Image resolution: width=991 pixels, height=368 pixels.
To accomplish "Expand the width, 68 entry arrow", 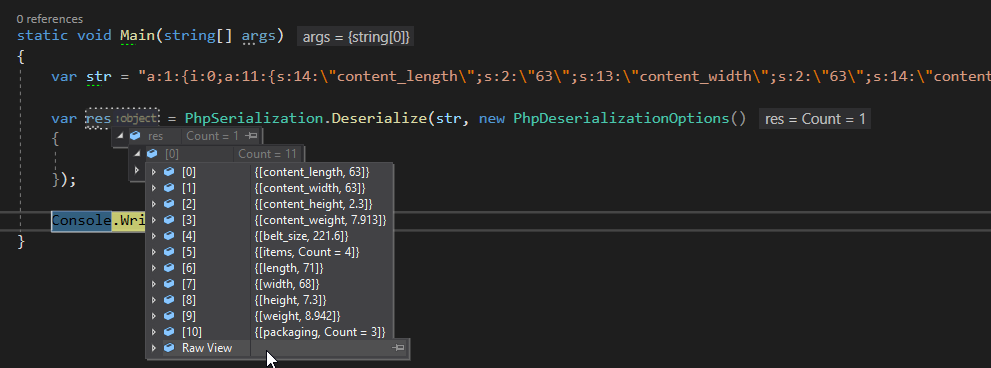I will click(x=154, y=284).
